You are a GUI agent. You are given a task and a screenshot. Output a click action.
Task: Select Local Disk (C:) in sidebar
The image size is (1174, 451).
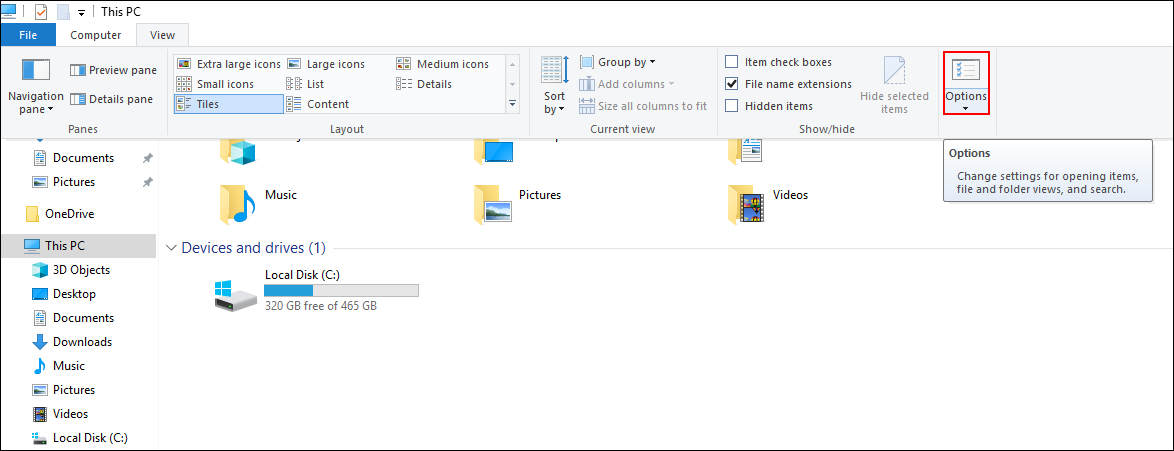(79, 438)
